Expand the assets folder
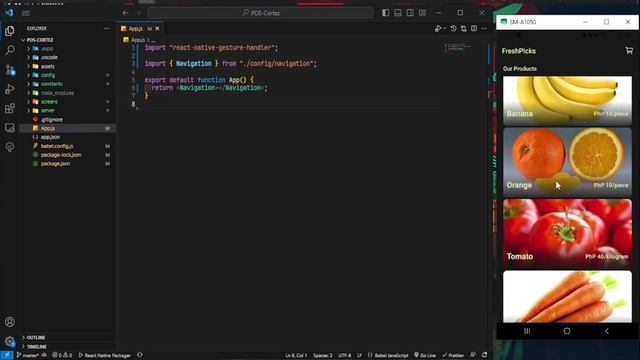The image size is (640, 360). coord(29,66)
